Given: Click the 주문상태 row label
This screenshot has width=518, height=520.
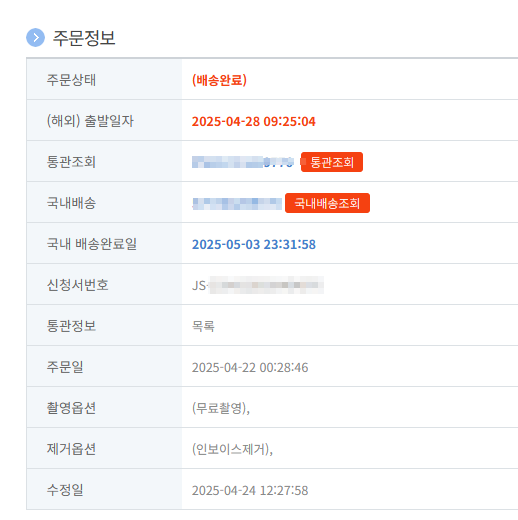Looking at the screenshot, I should 71,80.
